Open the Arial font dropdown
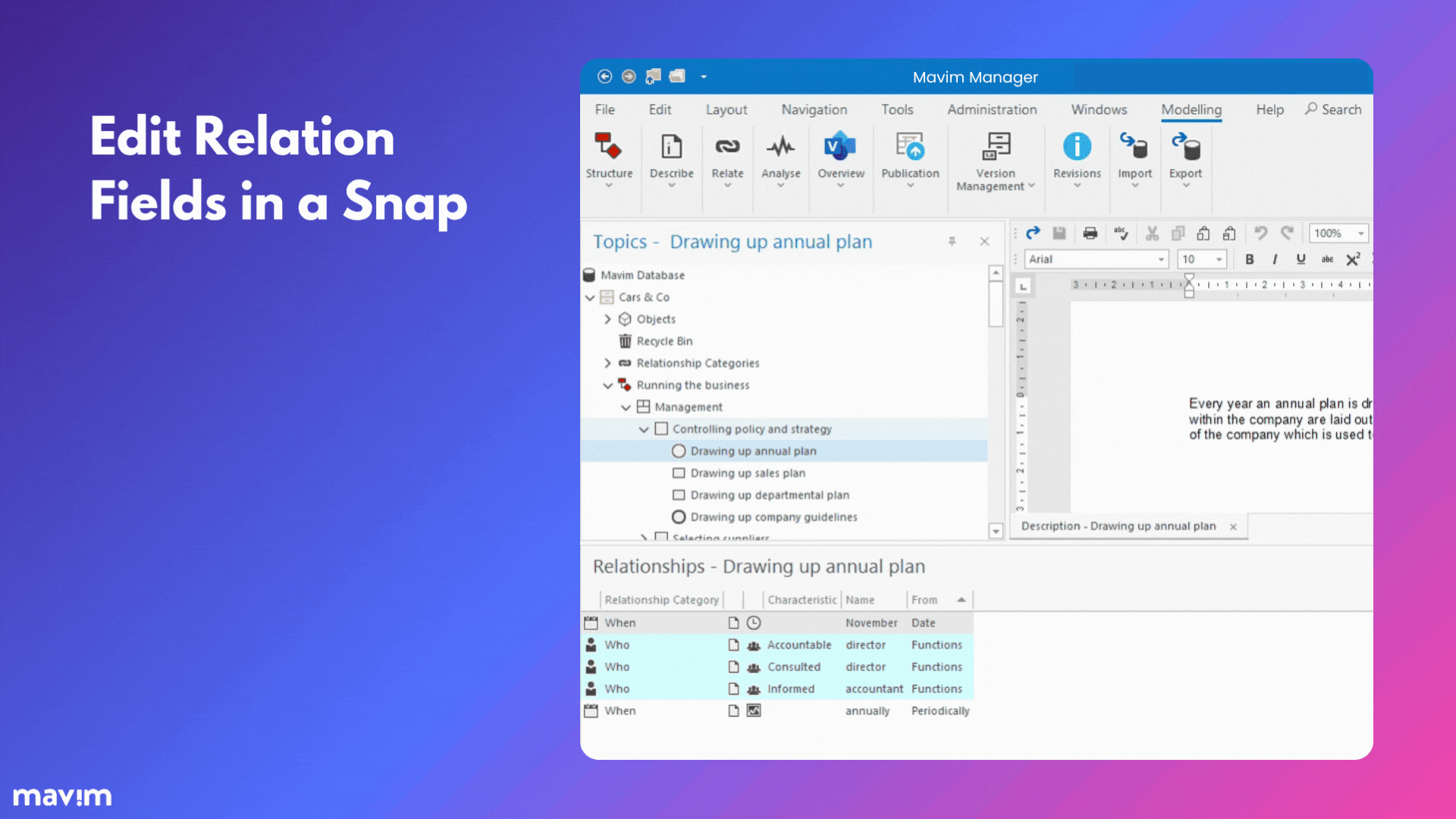1456x819 pixels. (1160, 259)
